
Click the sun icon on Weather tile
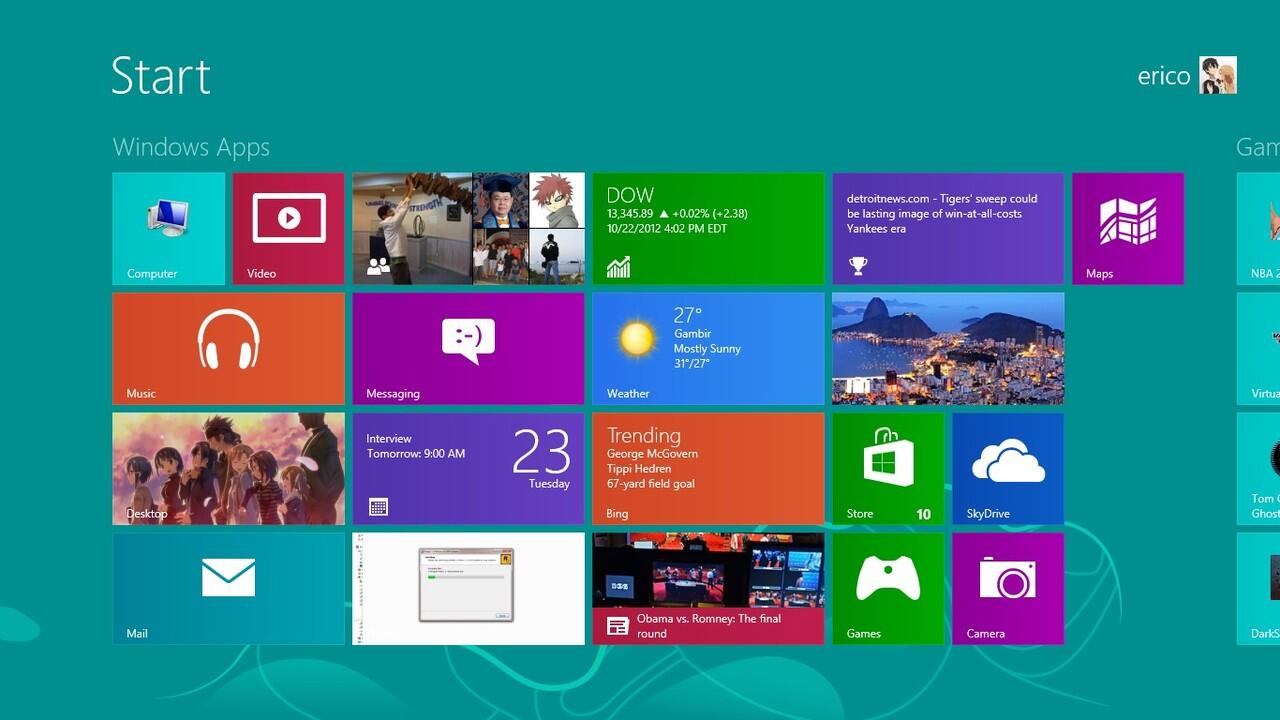click(x=636, y=338)
